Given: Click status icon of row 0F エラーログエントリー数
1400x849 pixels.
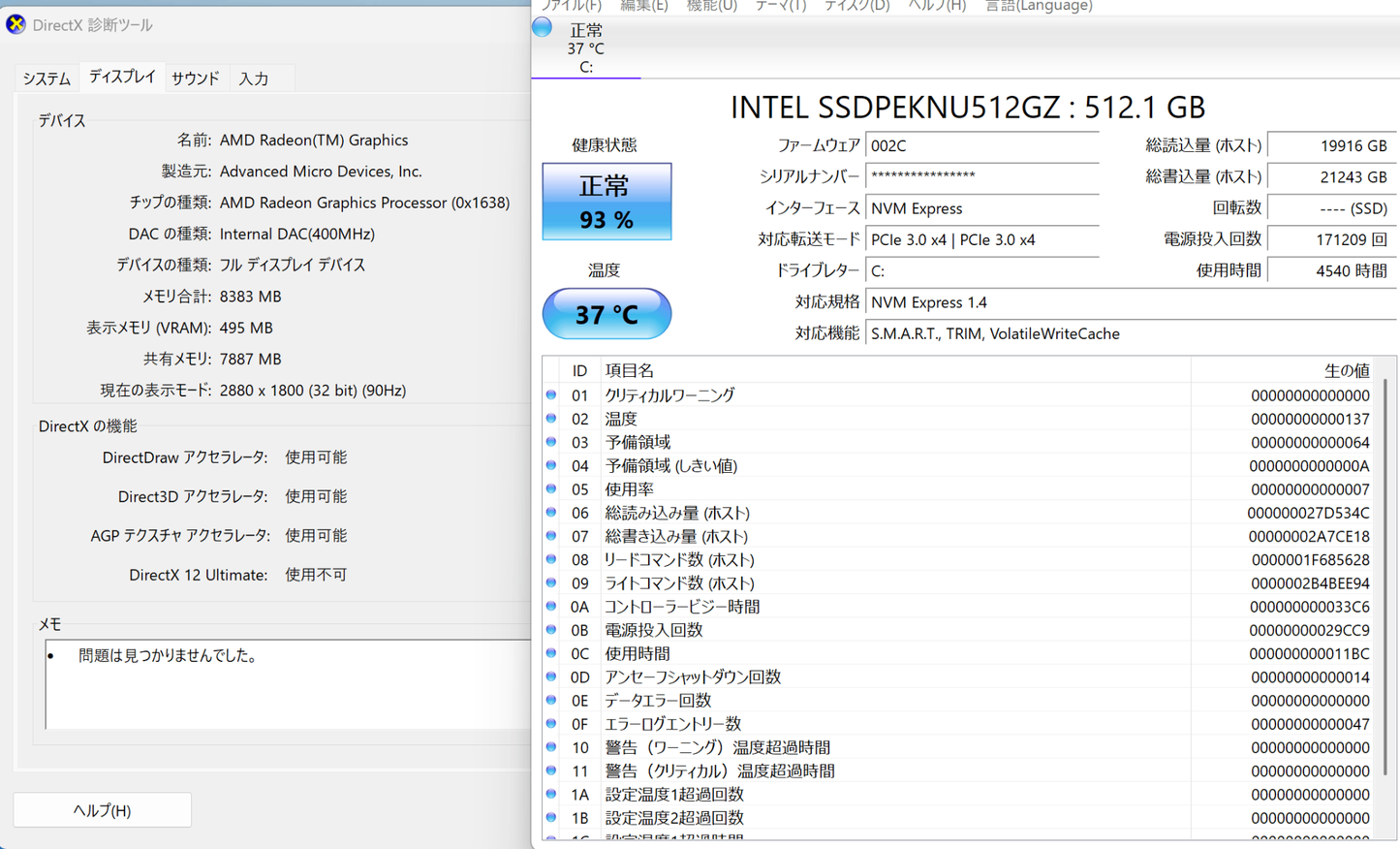Looking at the screenshot, I should tap(551, 724).
